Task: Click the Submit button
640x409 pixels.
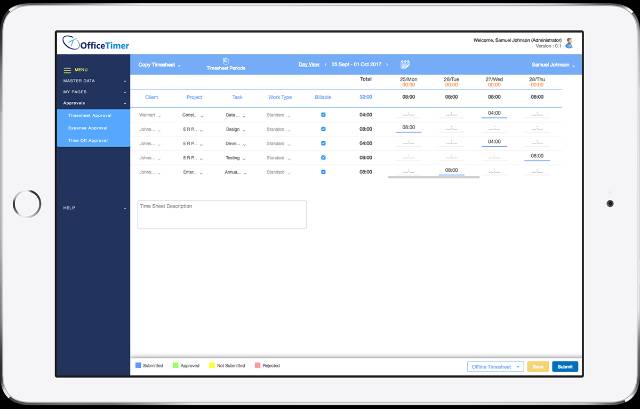Action: pos(565,367)
